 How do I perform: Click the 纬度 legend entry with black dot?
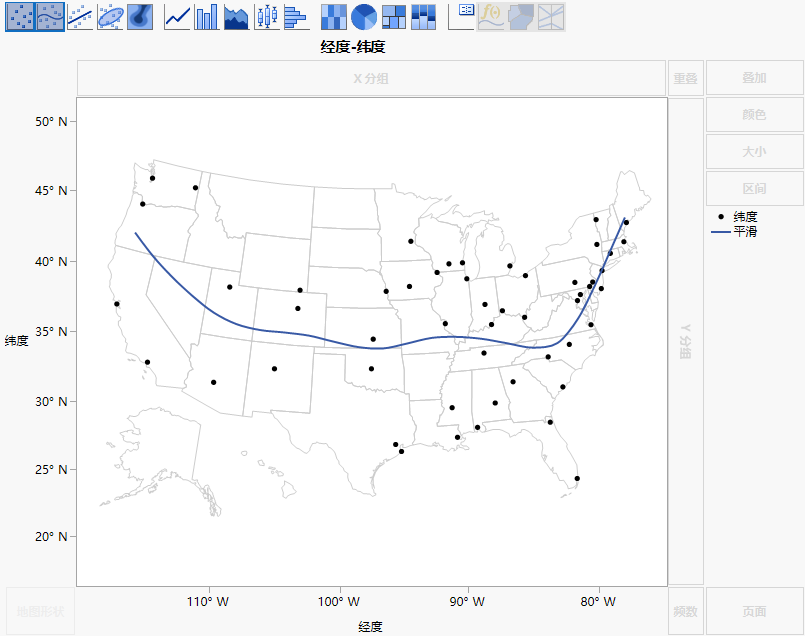coord(738,217)
